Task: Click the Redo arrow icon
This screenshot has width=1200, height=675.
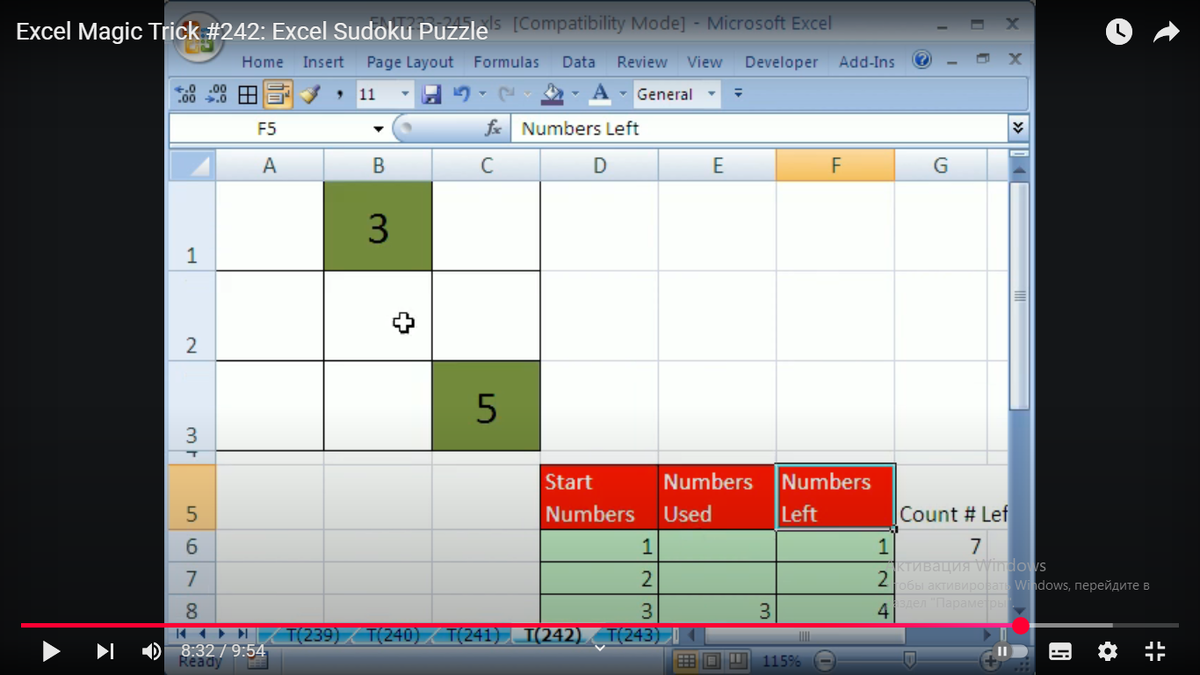Action: pos(507,94)
